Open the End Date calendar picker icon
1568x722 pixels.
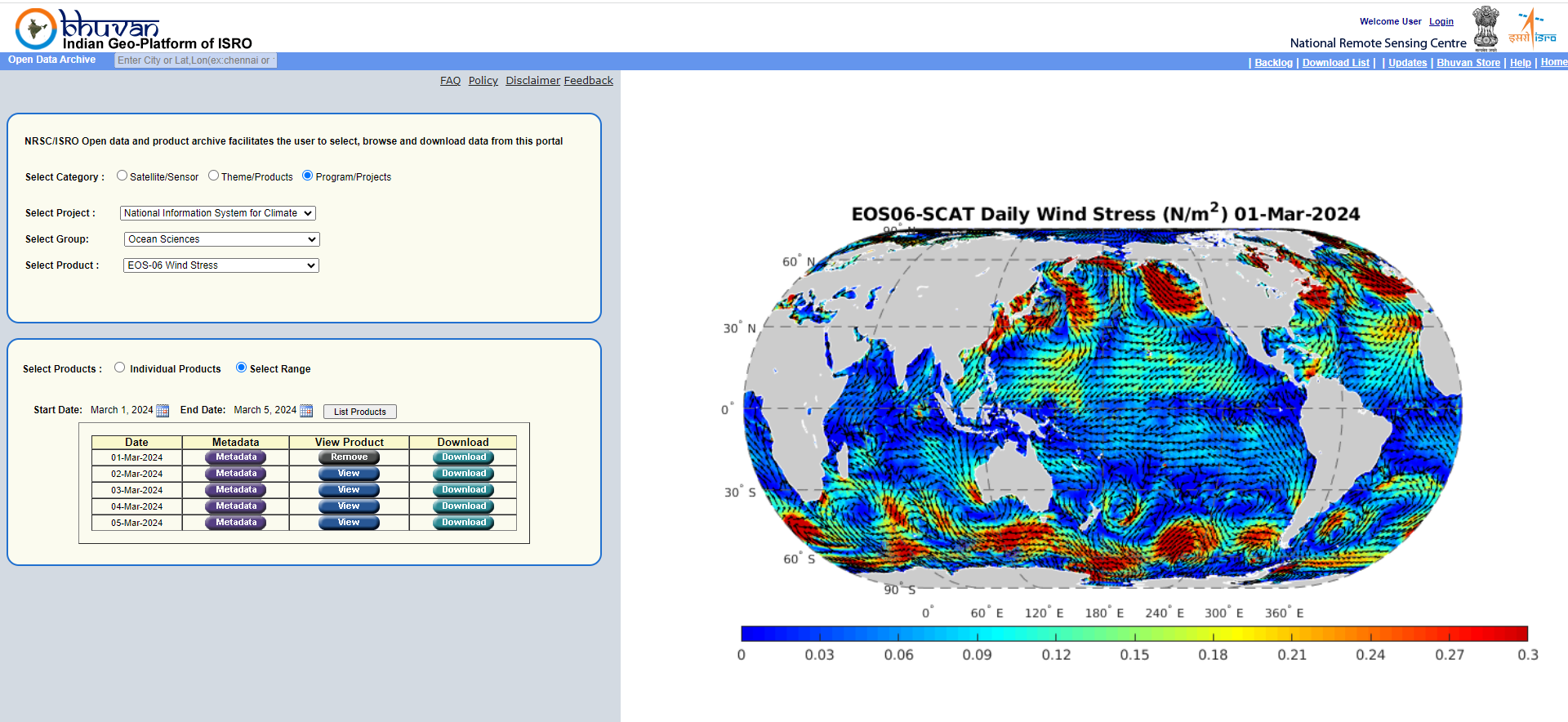click(306, 411)
